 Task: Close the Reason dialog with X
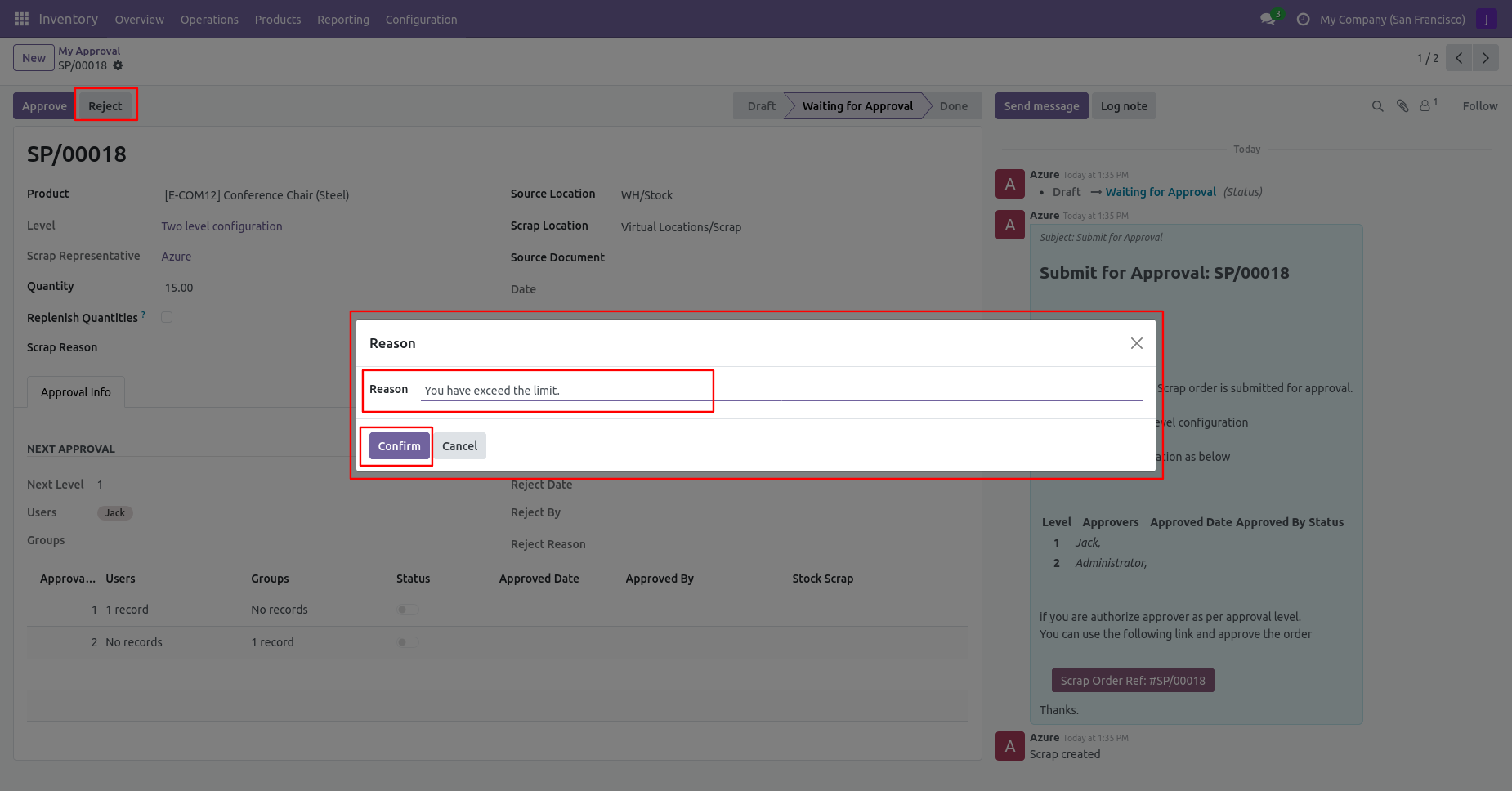click(1136, 343)
